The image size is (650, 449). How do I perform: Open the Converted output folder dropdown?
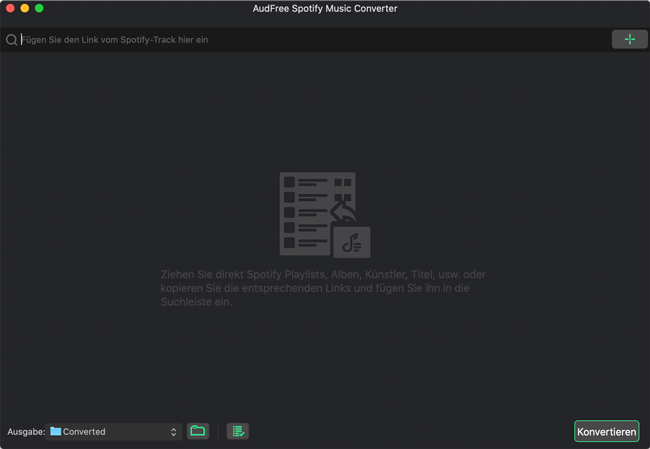point(114,432)
